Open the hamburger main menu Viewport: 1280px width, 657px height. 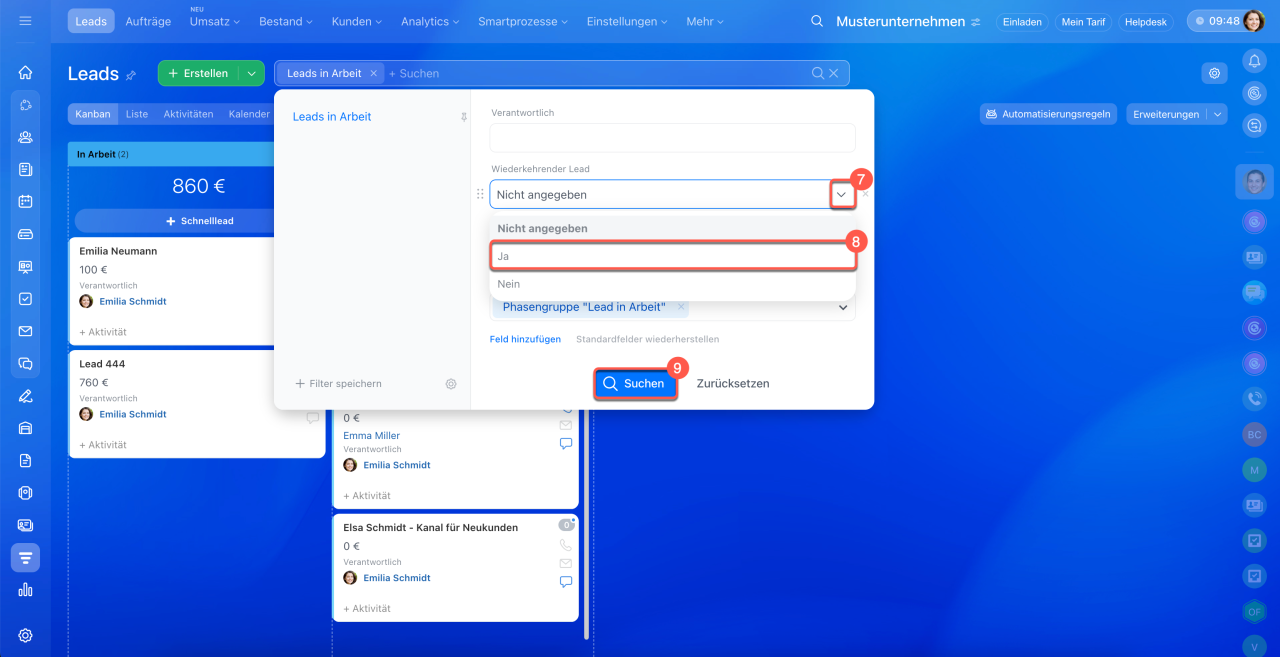[x=25, y=21]
